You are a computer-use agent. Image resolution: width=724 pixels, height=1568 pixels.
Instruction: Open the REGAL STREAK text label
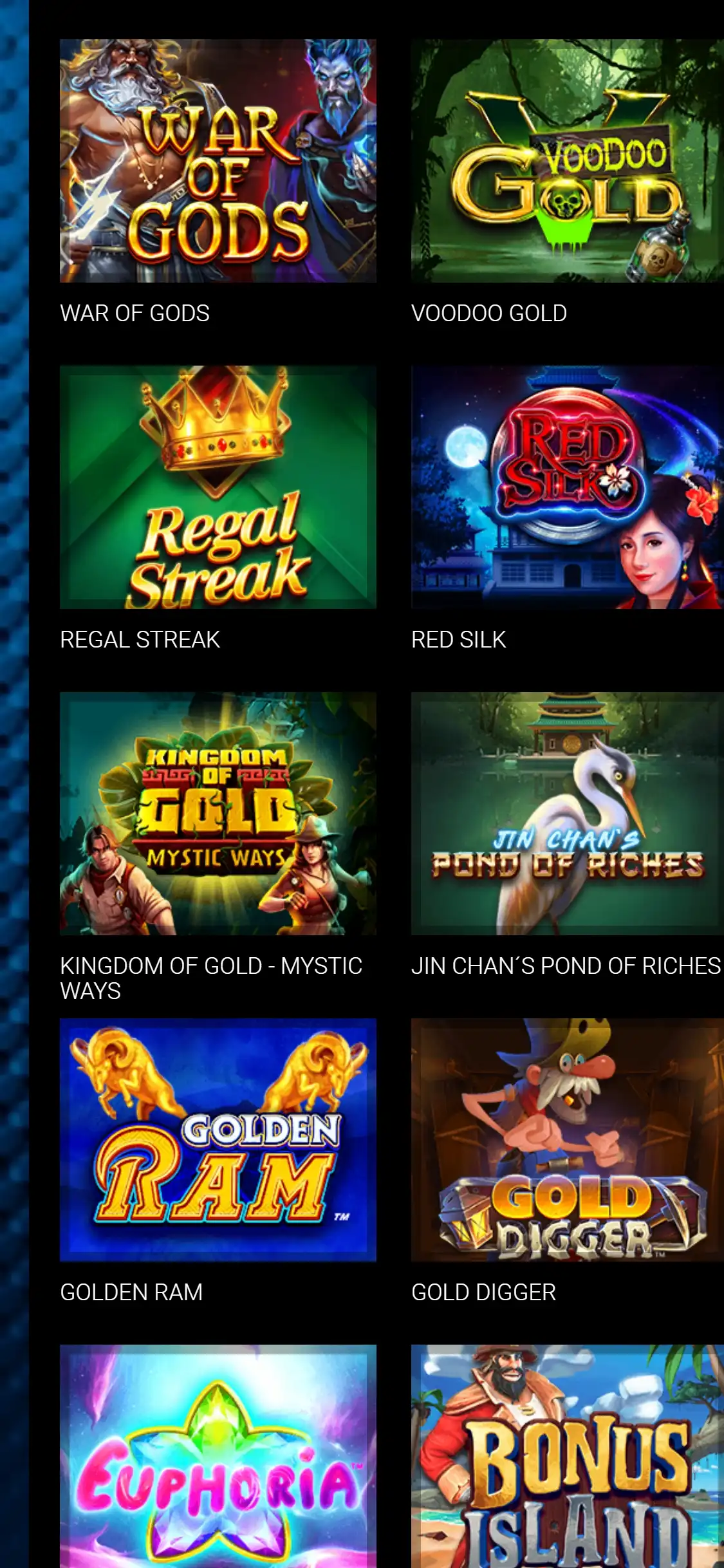[x=140, y=640]
